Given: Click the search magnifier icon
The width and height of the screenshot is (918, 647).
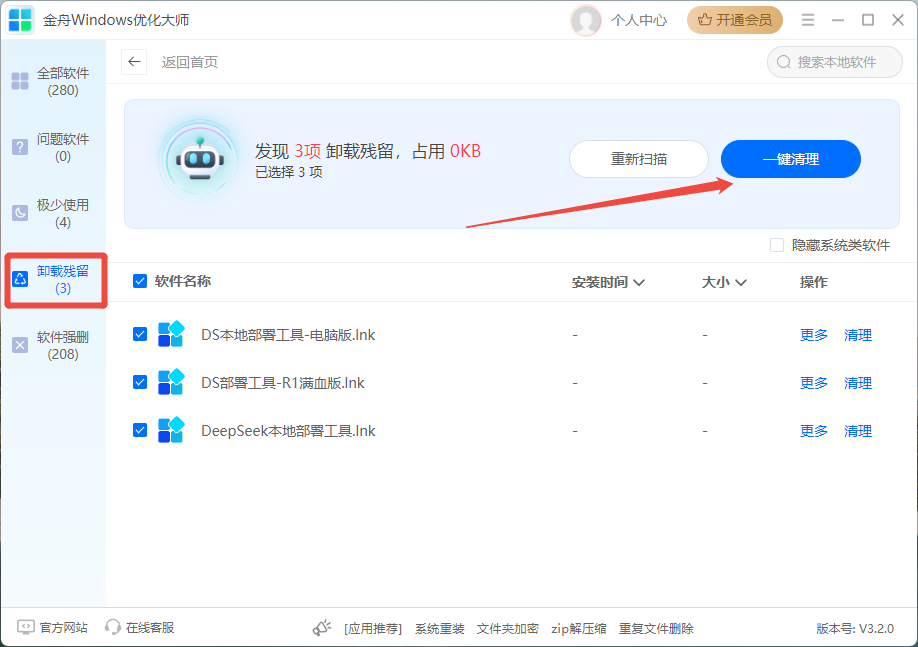Looking at the screenshot, I should (x=783, y=62).
